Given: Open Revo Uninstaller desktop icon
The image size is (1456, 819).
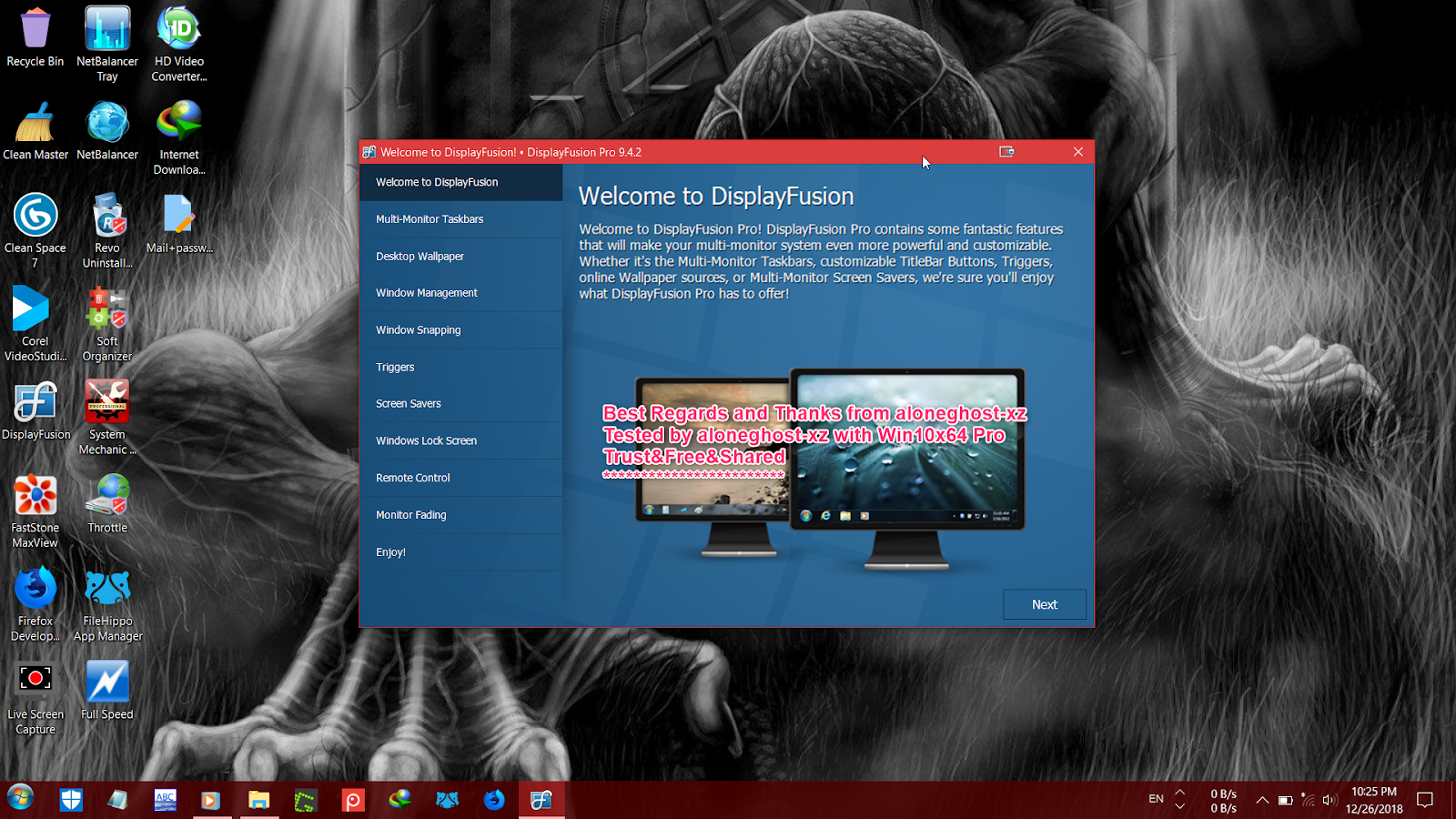Looking at the screenshot, I should pos(107,230).
